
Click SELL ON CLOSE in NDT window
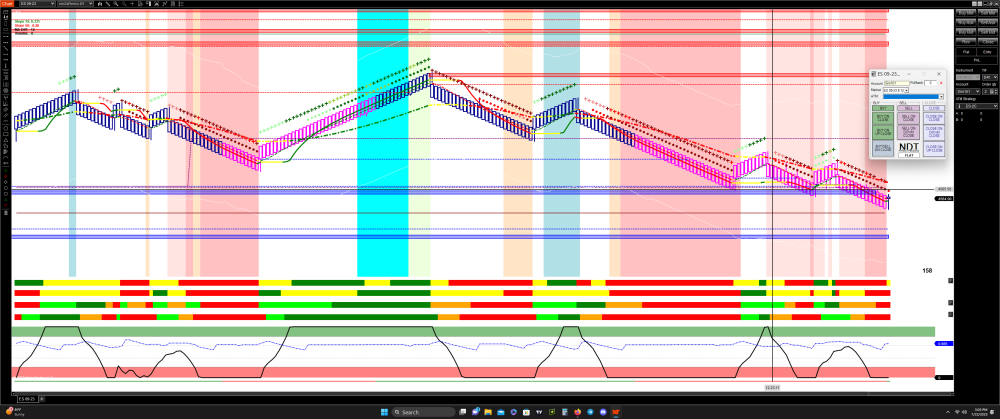pos(908,118)
